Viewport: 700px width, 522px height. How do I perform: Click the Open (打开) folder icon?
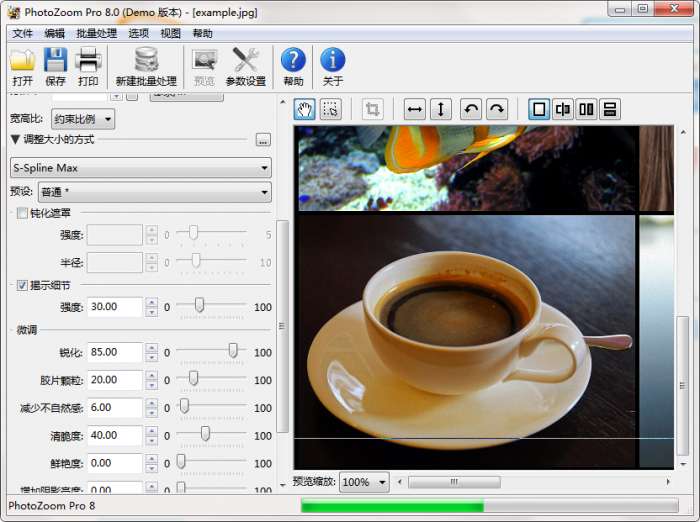pyautogui.click(x=22, y=62)
